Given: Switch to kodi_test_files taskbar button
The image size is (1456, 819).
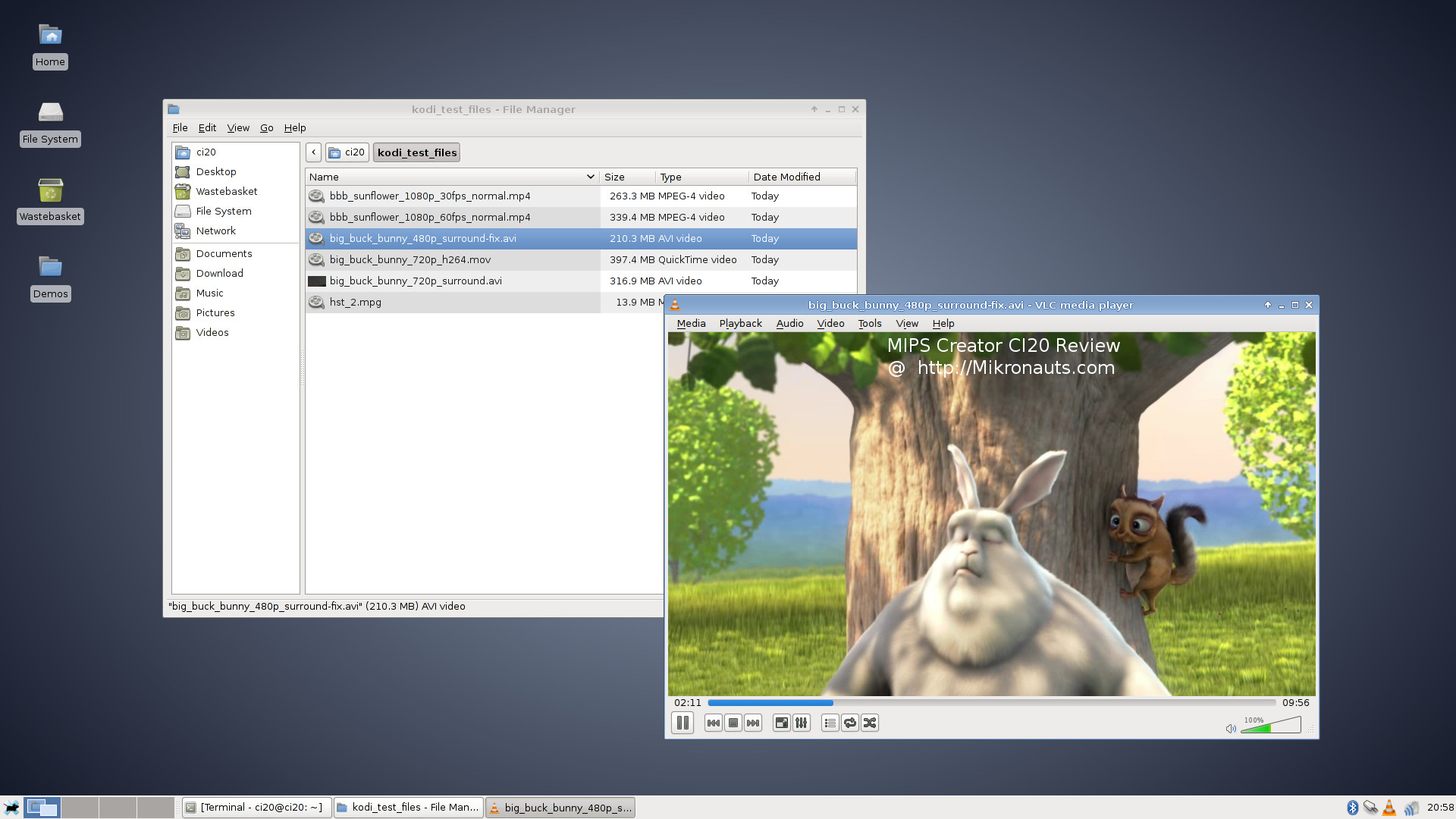Looking at the screenshot, I should [408, 808].
